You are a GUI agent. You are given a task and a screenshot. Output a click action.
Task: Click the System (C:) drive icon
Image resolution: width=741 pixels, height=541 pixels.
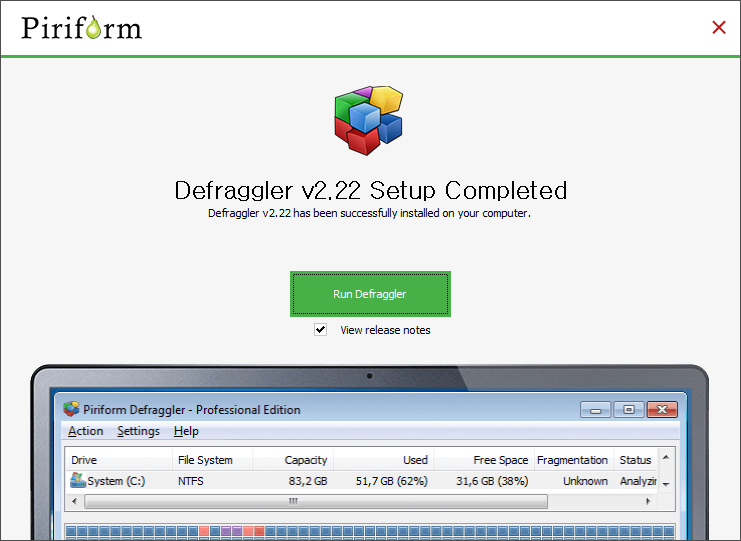tap(78, 480)
